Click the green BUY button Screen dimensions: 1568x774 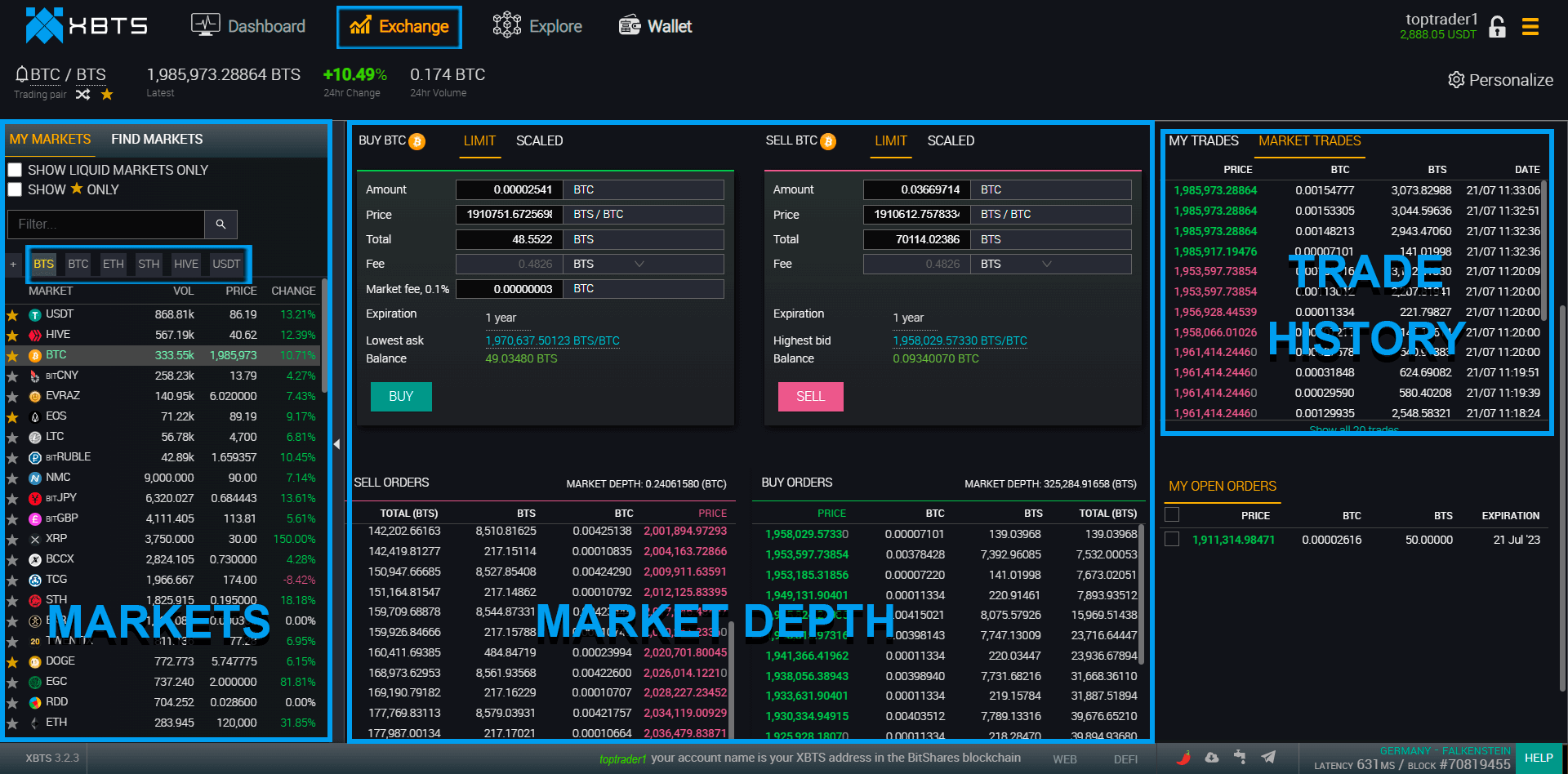click(x=401, y=397)
